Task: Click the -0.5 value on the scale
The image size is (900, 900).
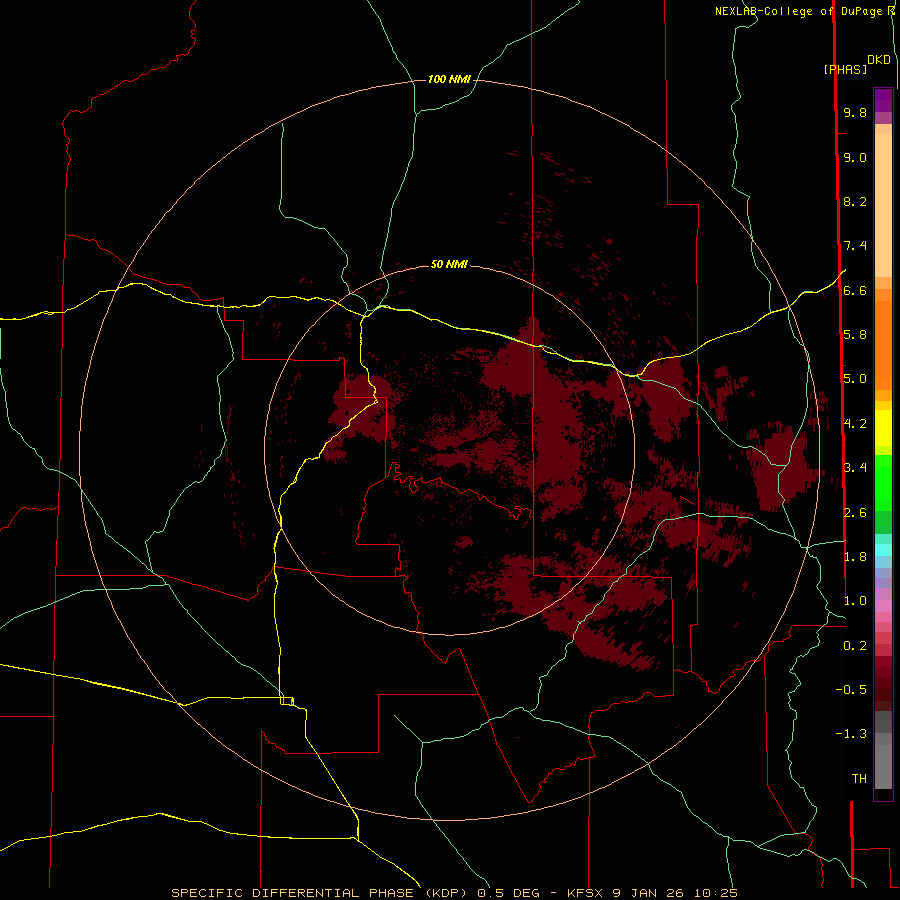Action: tap(851, 689)
